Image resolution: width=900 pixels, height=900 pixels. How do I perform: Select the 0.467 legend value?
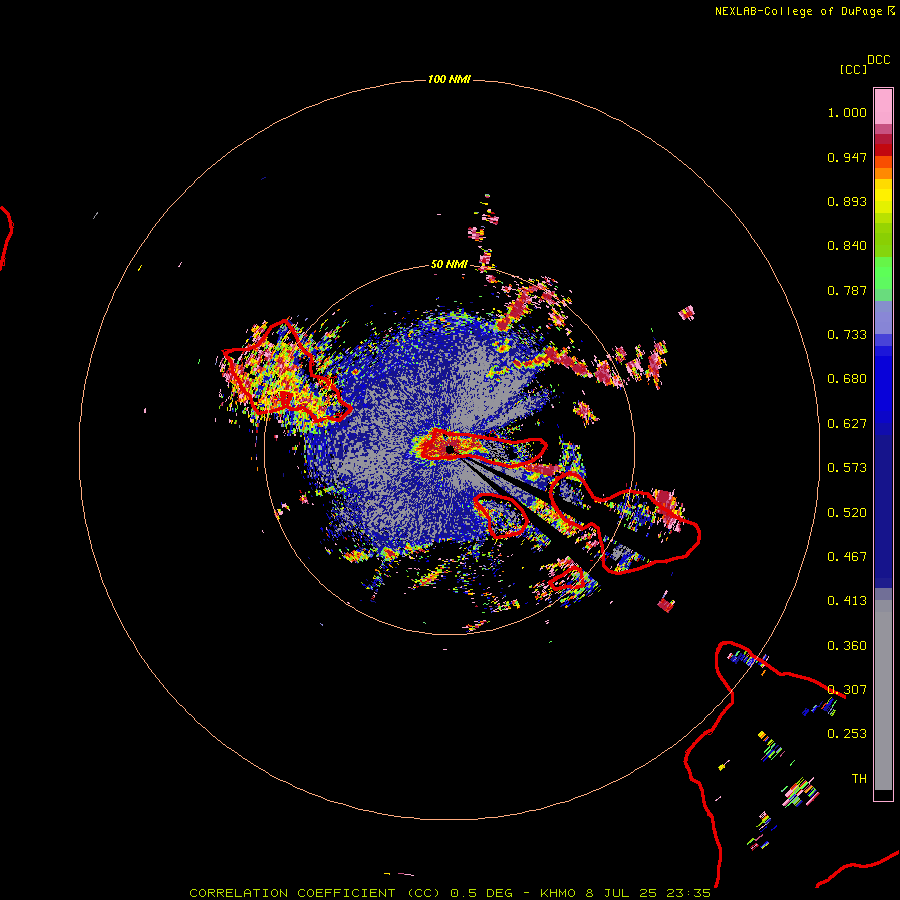click(847, 557)
